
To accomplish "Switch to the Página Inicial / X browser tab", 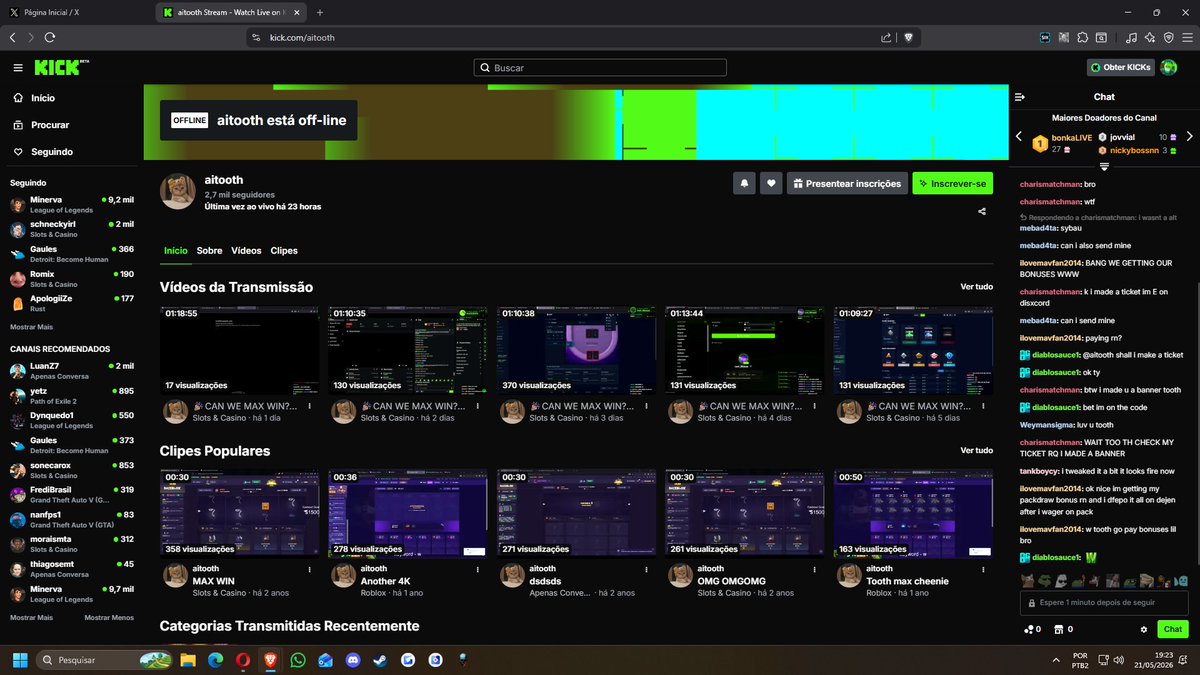I will click(77, 12).
